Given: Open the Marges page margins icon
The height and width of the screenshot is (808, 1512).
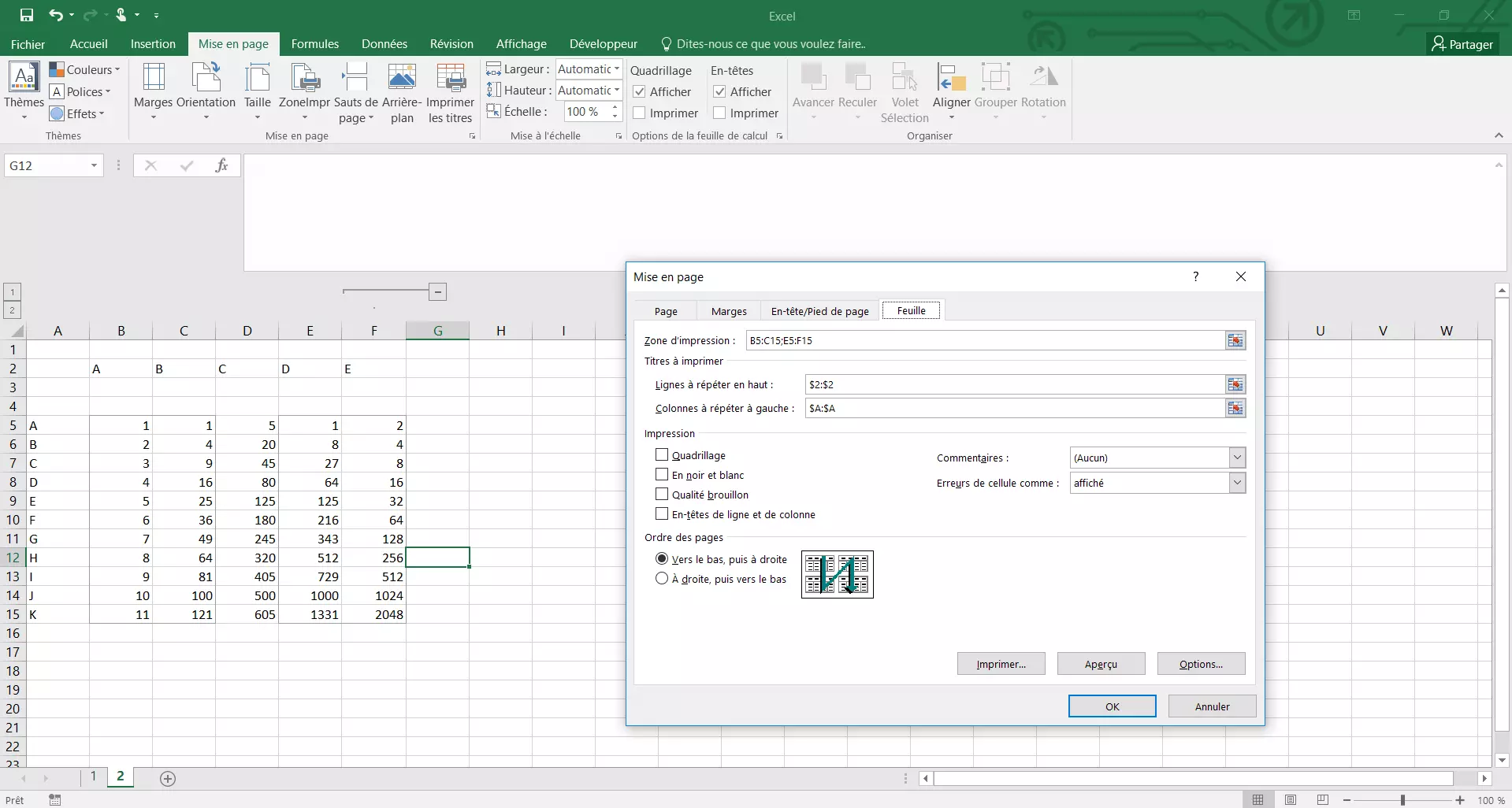Looking at the screenshot, I should [153, 78].
